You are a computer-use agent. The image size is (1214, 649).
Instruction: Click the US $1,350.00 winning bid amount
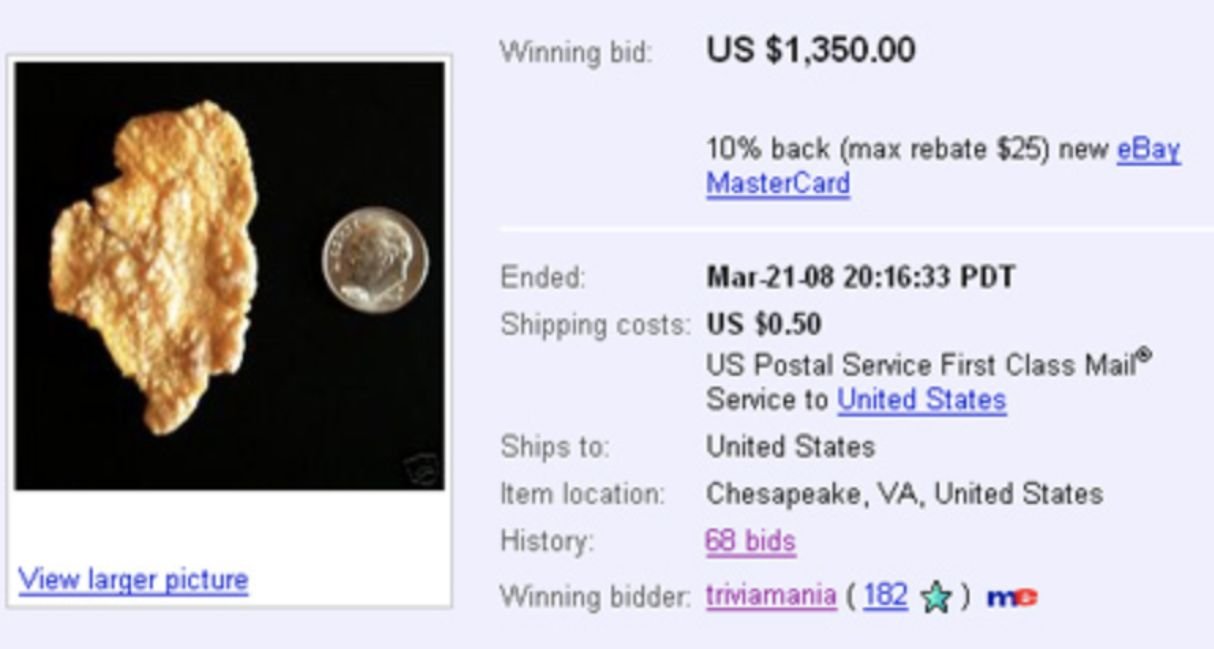[x=810, y=50]
